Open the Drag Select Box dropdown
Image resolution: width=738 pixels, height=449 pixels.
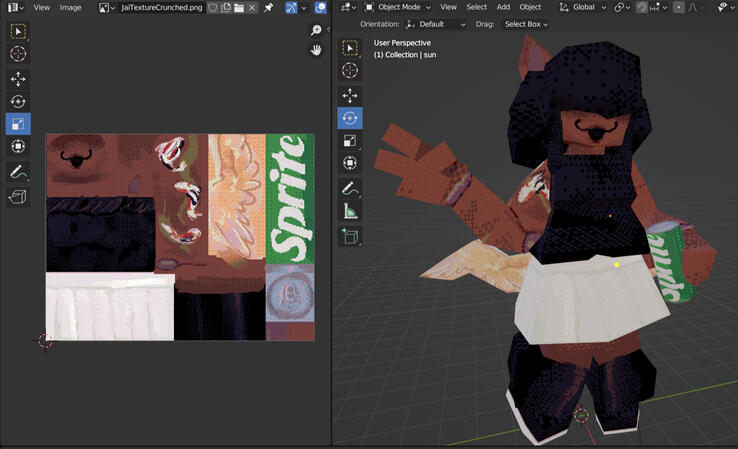(525, 24)
